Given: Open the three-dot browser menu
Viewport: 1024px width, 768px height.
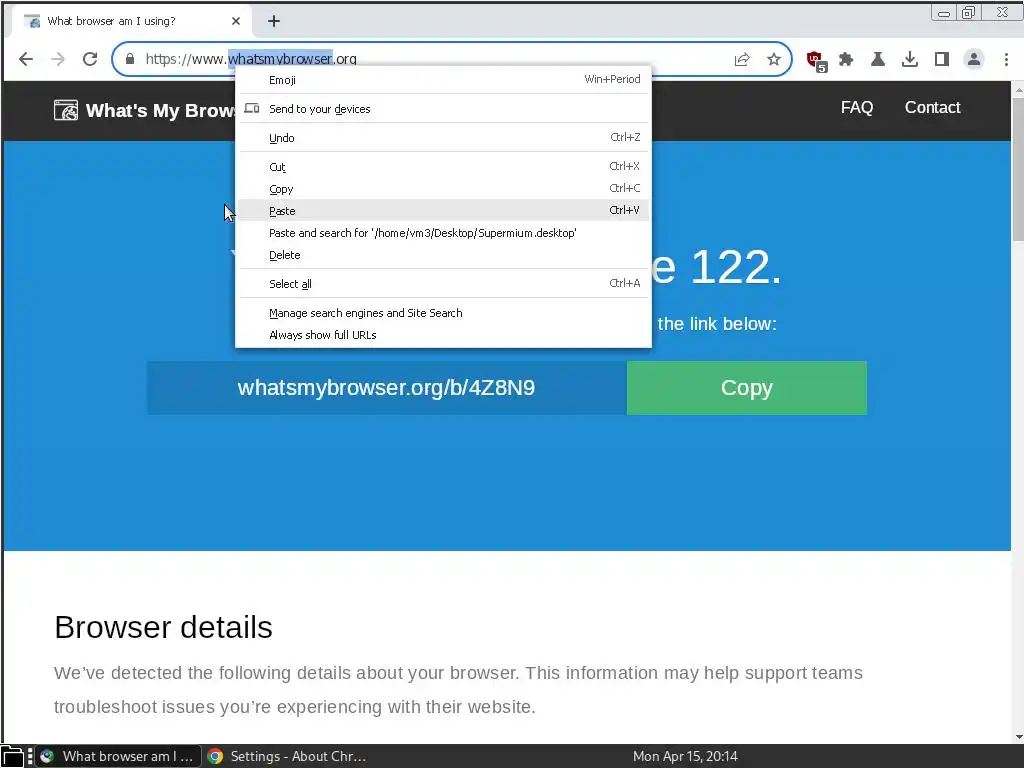Looking at the screenshot, I should (x=1006, y=59).
